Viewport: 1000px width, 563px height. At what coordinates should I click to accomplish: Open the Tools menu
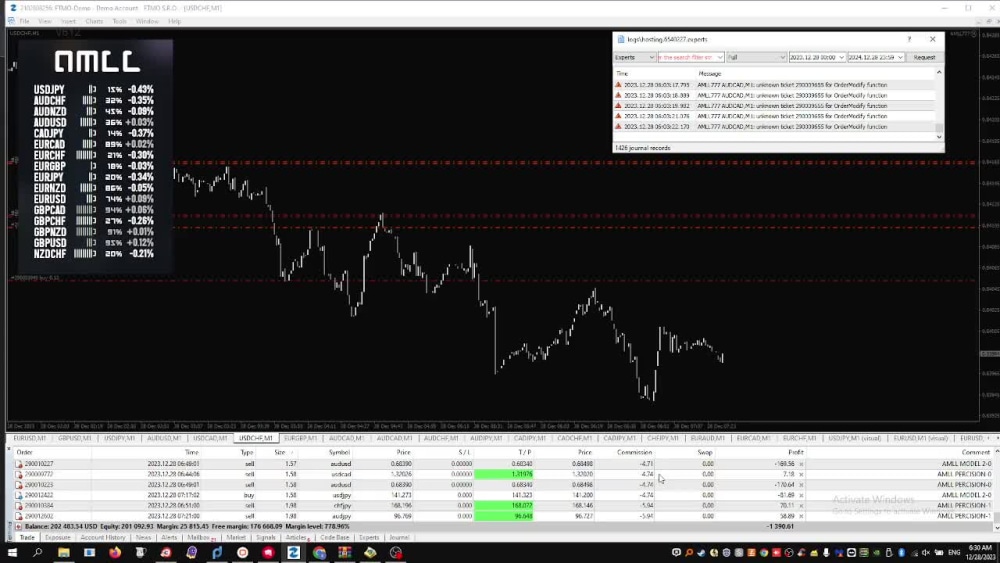[119, 21]
